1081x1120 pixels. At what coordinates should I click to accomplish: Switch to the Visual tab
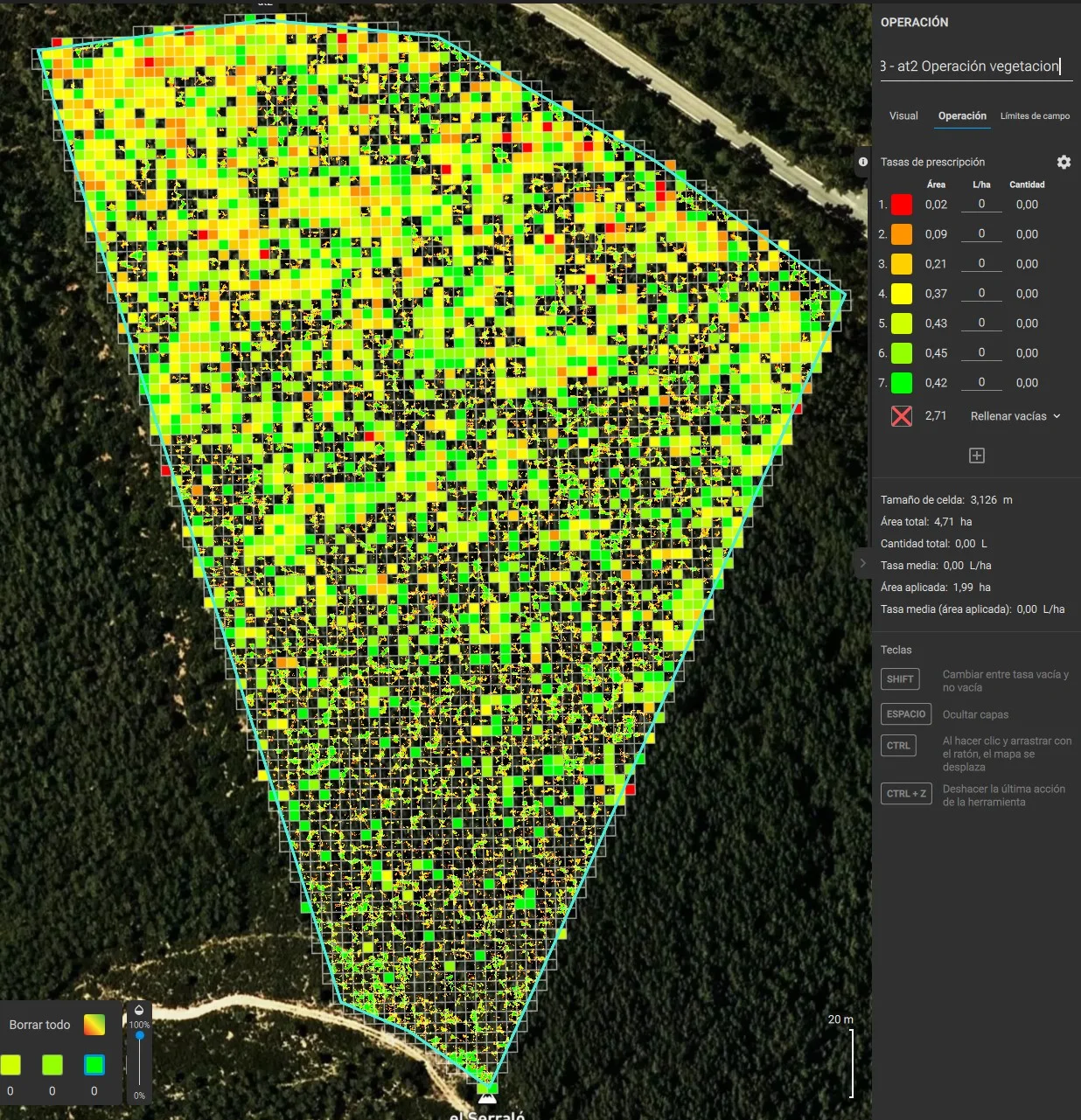coord(903,115)
